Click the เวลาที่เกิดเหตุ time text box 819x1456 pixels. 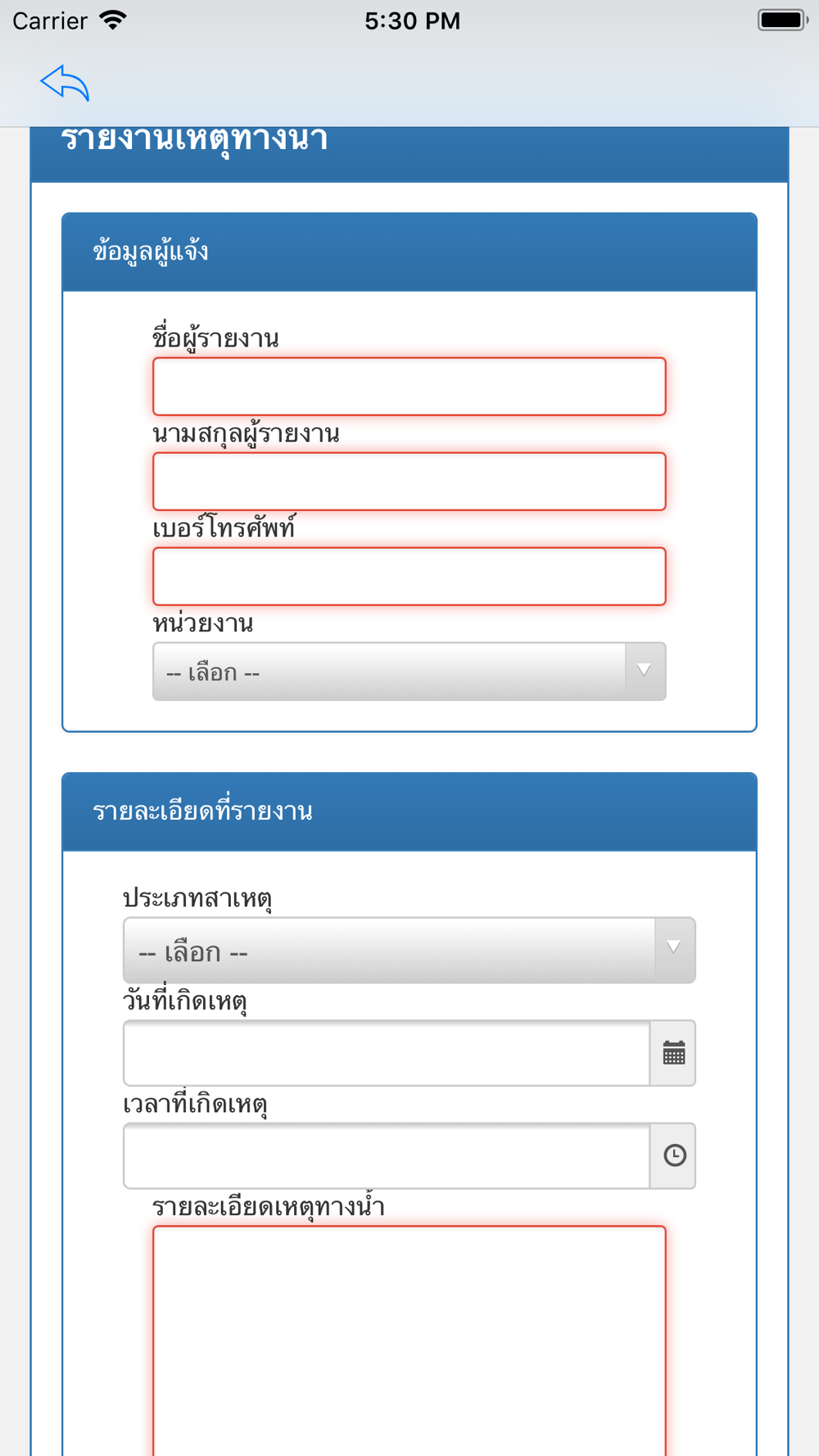tap(387, 1155)
